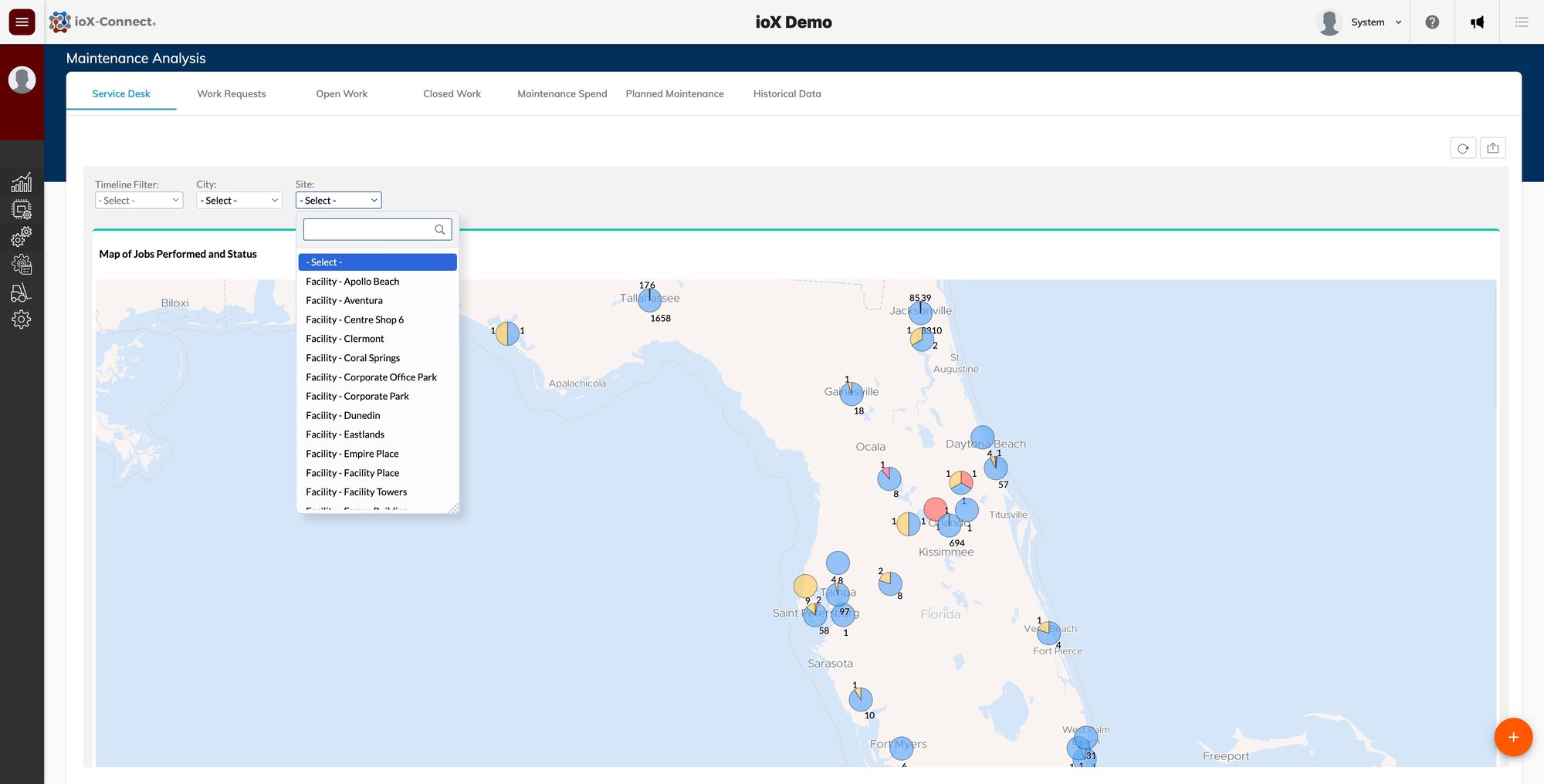Open the hamburger menu button
1544x784 pixels.
coord(22,22)
